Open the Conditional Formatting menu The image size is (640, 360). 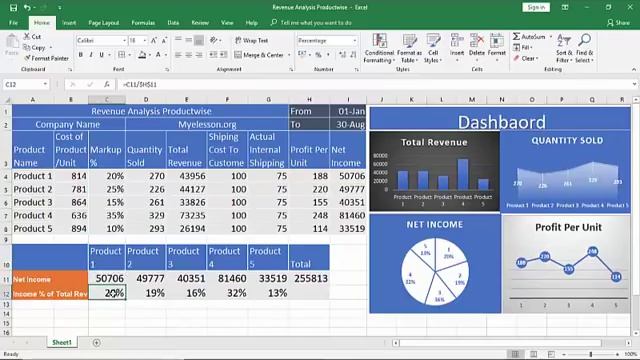coord(379,49)
